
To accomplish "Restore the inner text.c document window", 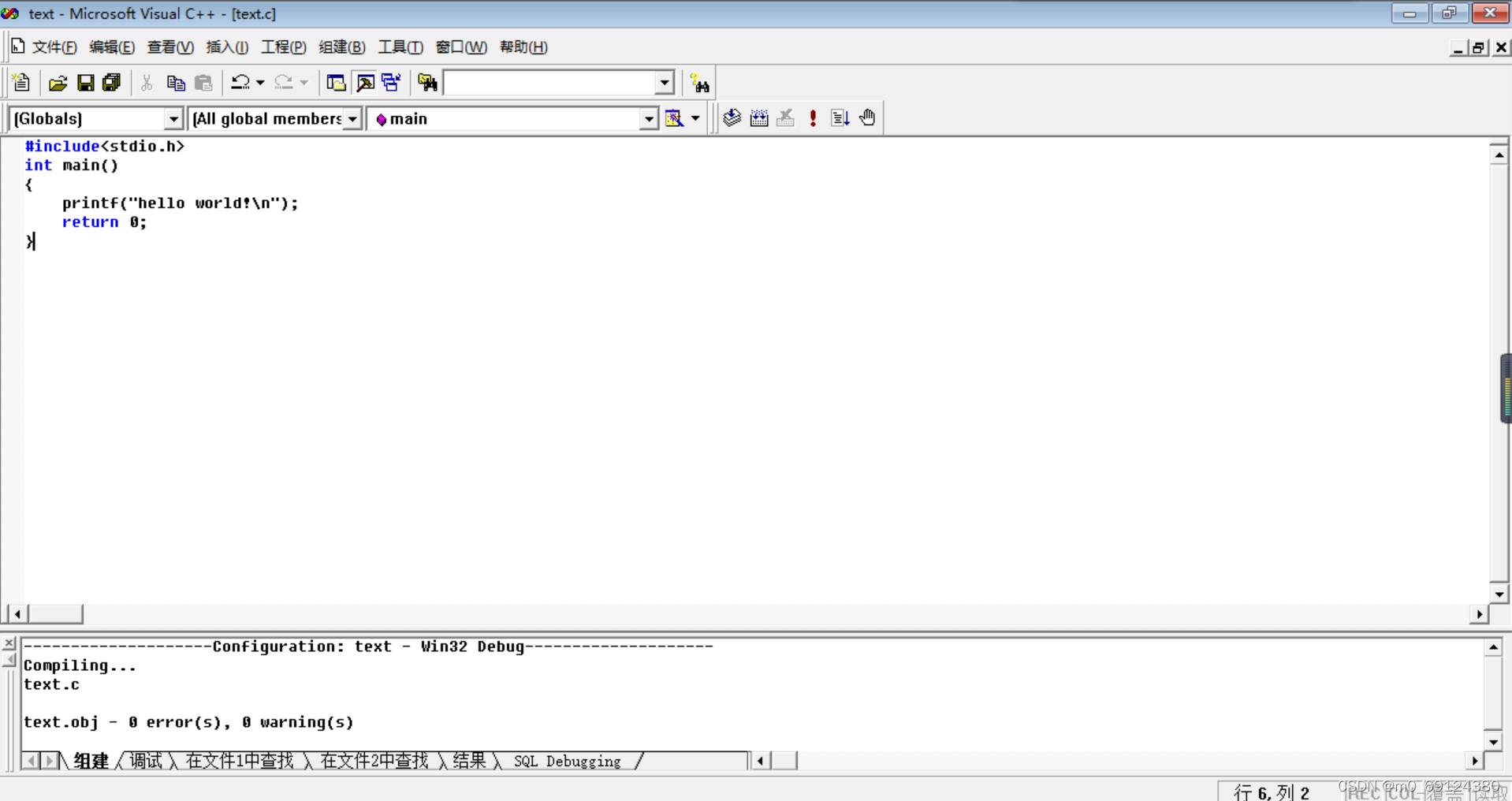I will pyautogui.click(x=1479, y=48).
